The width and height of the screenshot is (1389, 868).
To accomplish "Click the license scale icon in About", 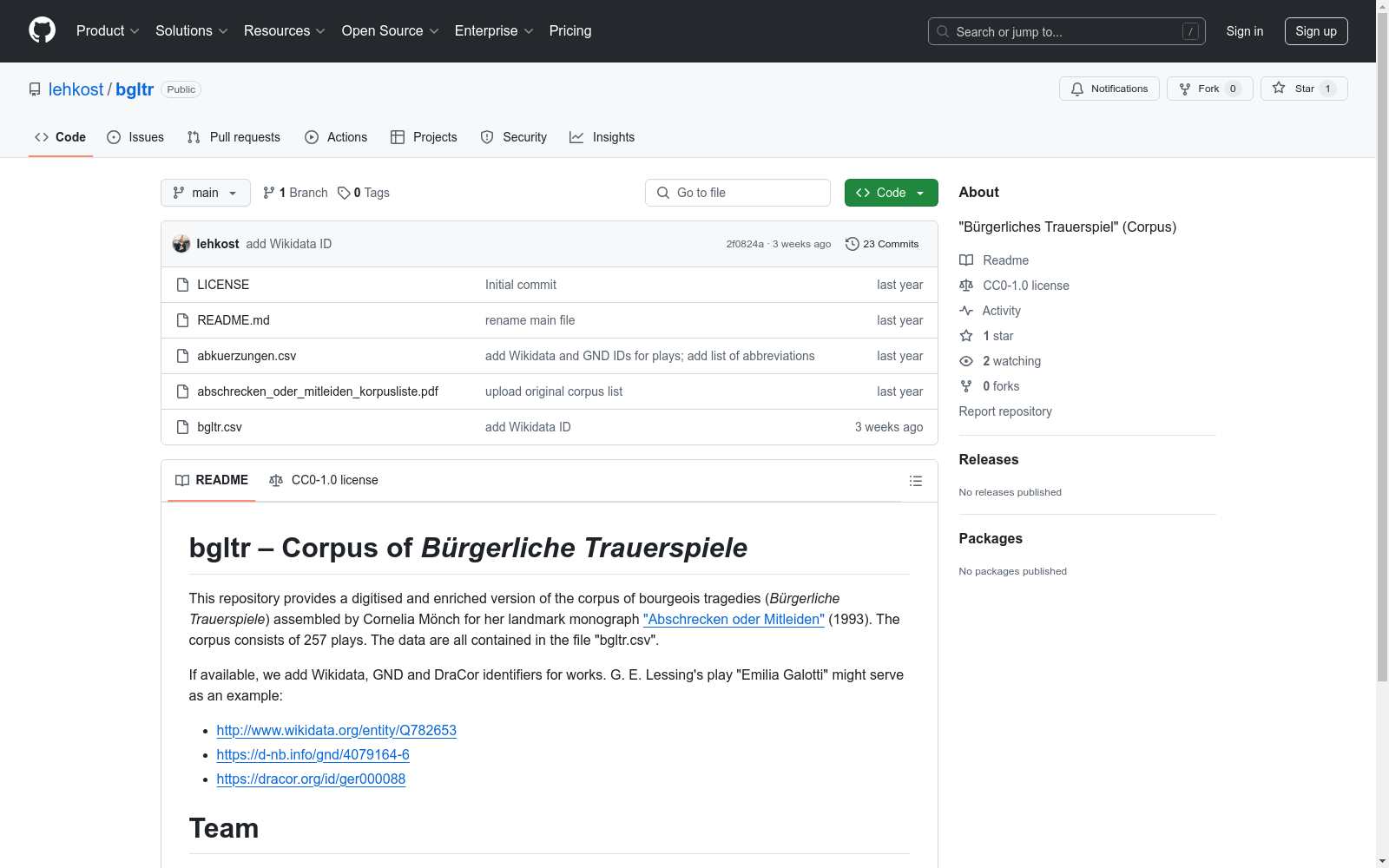I will click(966, 286).
